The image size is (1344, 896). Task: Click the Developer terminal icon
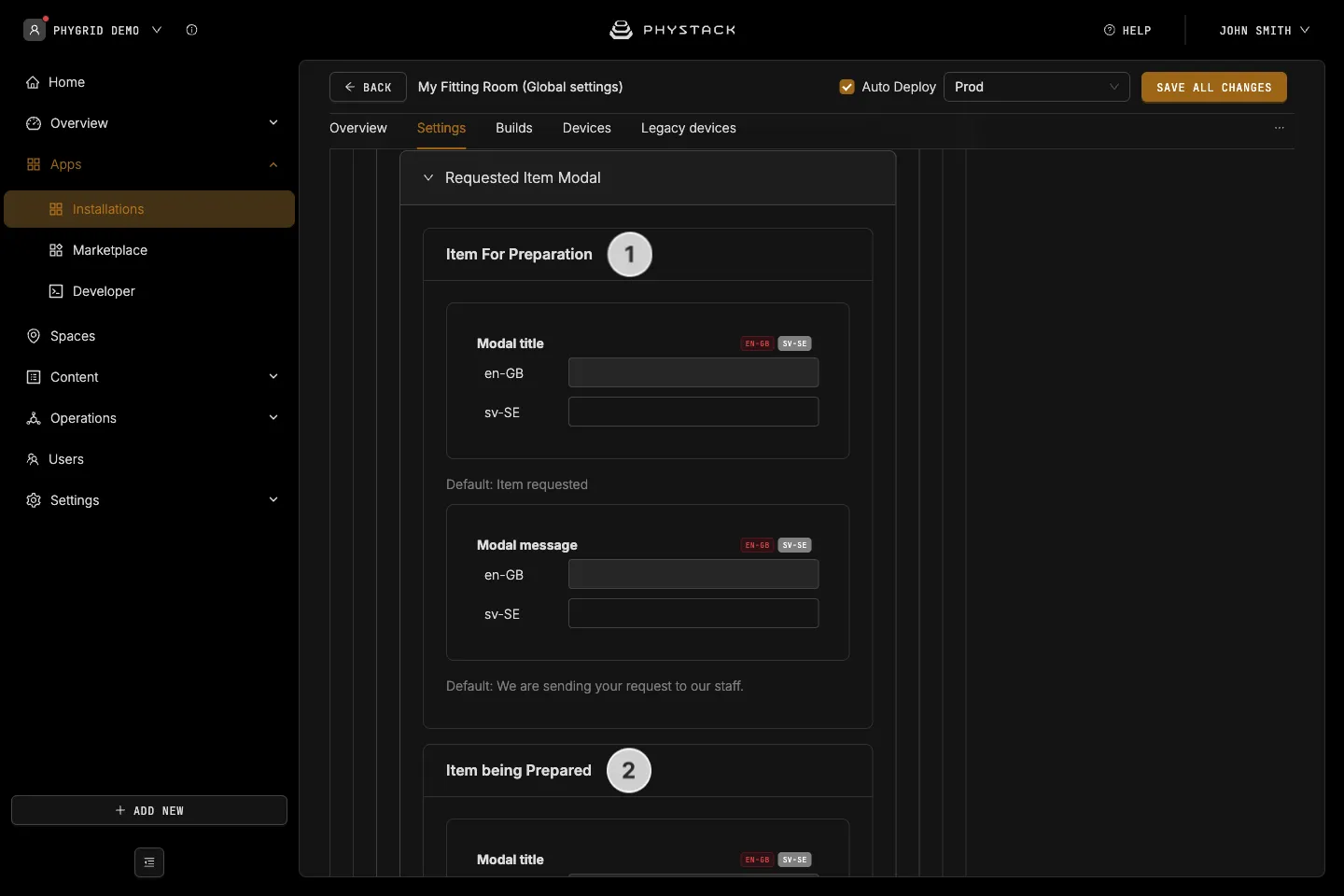click(x=56, y=291)
